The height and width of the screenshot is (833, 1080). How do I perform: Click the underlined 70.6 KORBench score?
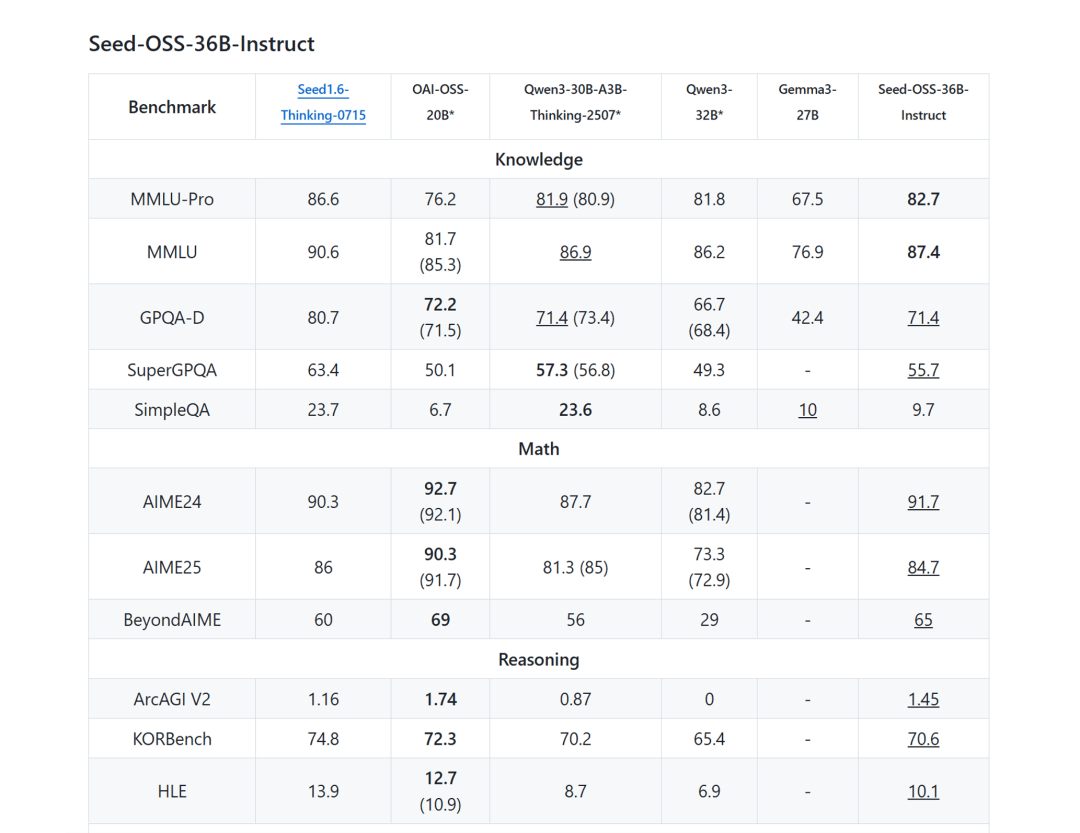(x=923, y=739)
